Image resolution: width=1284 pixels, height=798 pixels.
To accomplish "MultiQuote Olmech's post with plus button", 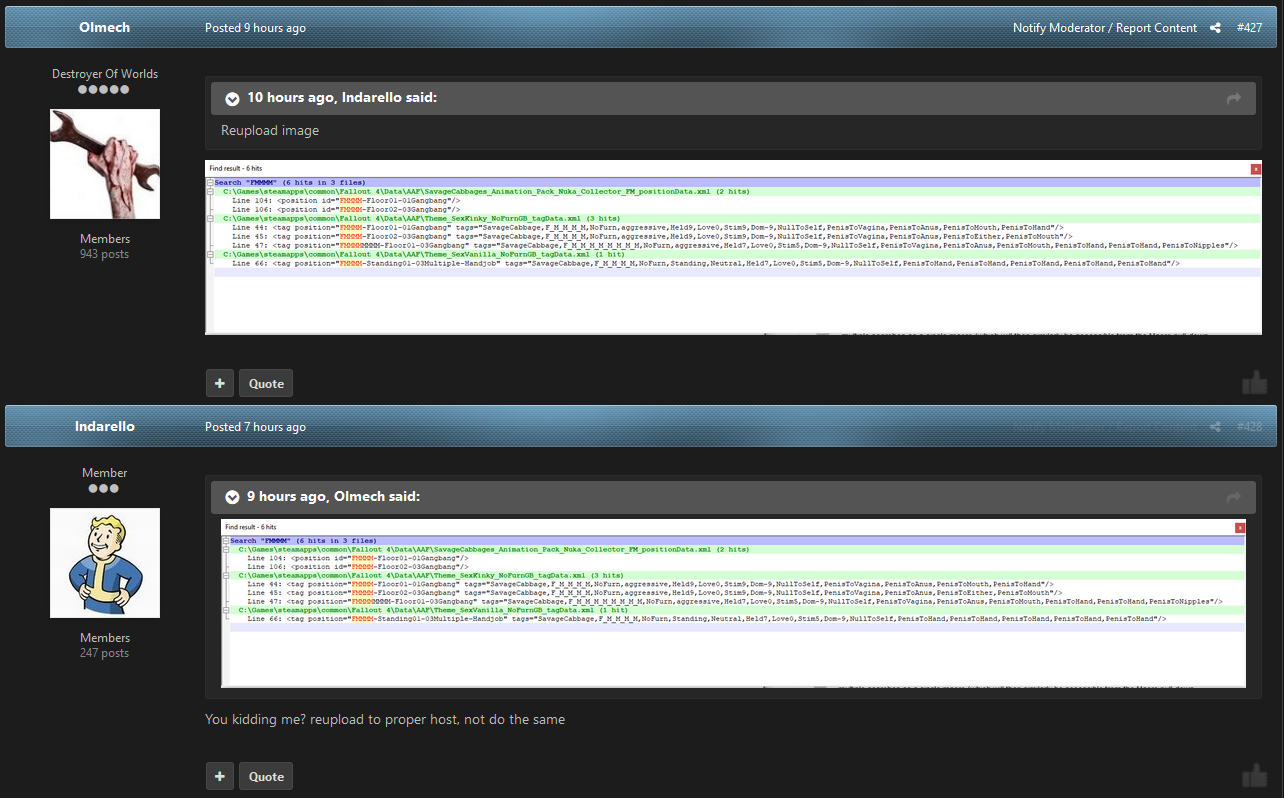I will click(220, 383).
